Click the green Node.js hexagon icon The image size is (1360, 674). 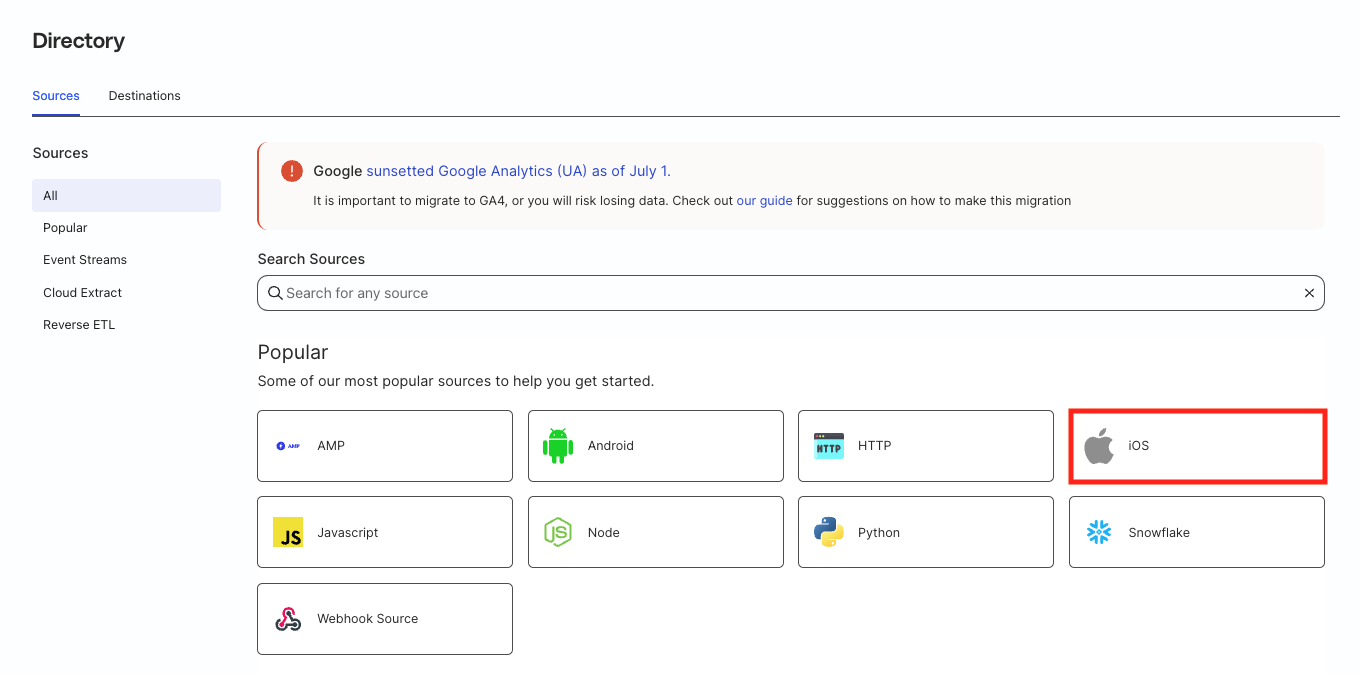558,533
